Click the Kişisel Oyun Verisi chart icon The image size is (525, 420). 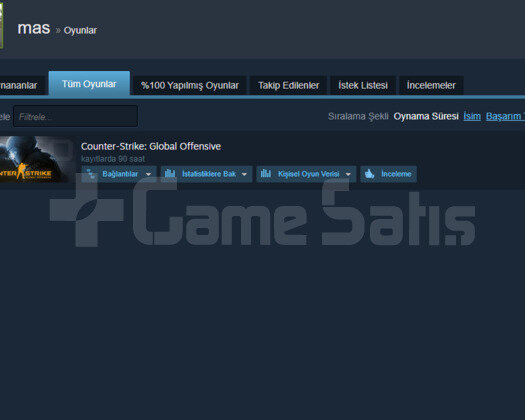point(266,173)
